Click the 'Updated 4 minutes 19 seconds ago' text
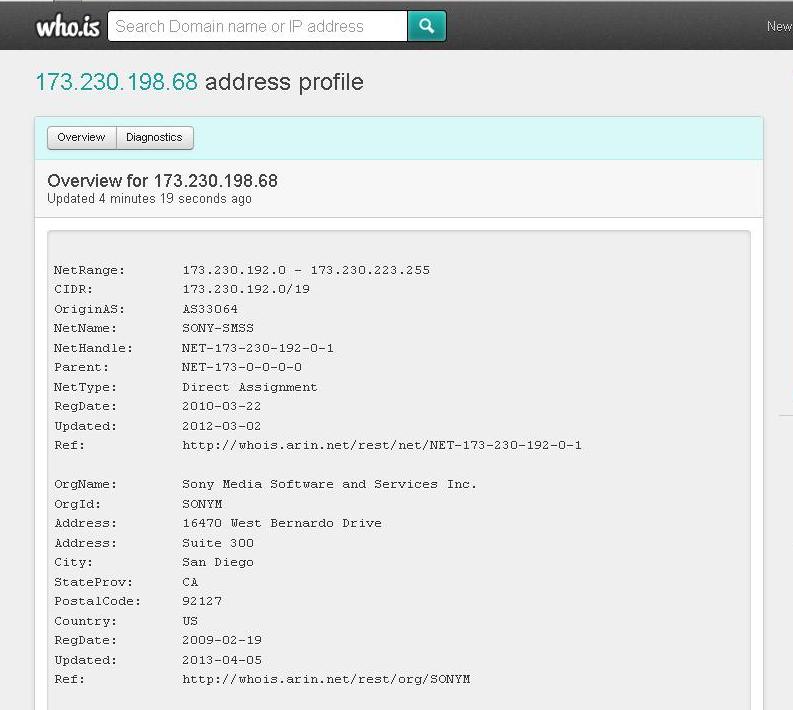Viewport: 793px width, 710px height. (x=149, y=199)
